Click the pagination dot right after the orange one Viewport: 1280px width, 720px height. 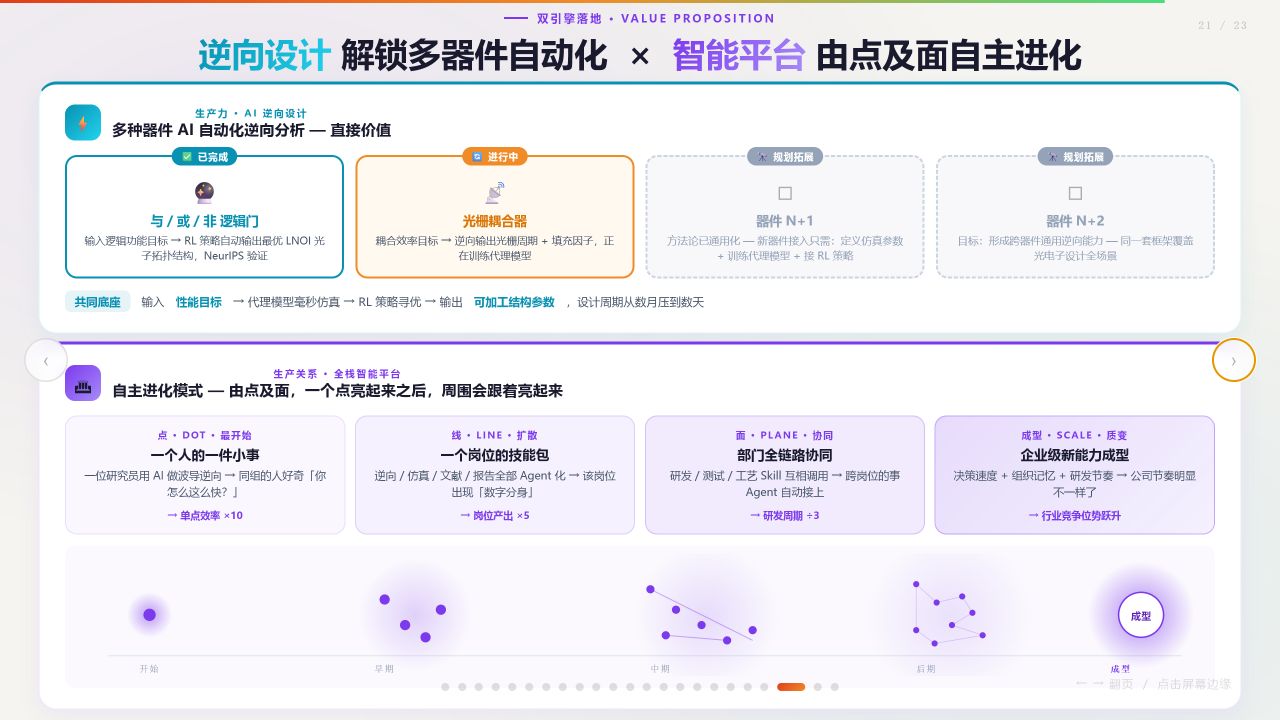point(818,687)
